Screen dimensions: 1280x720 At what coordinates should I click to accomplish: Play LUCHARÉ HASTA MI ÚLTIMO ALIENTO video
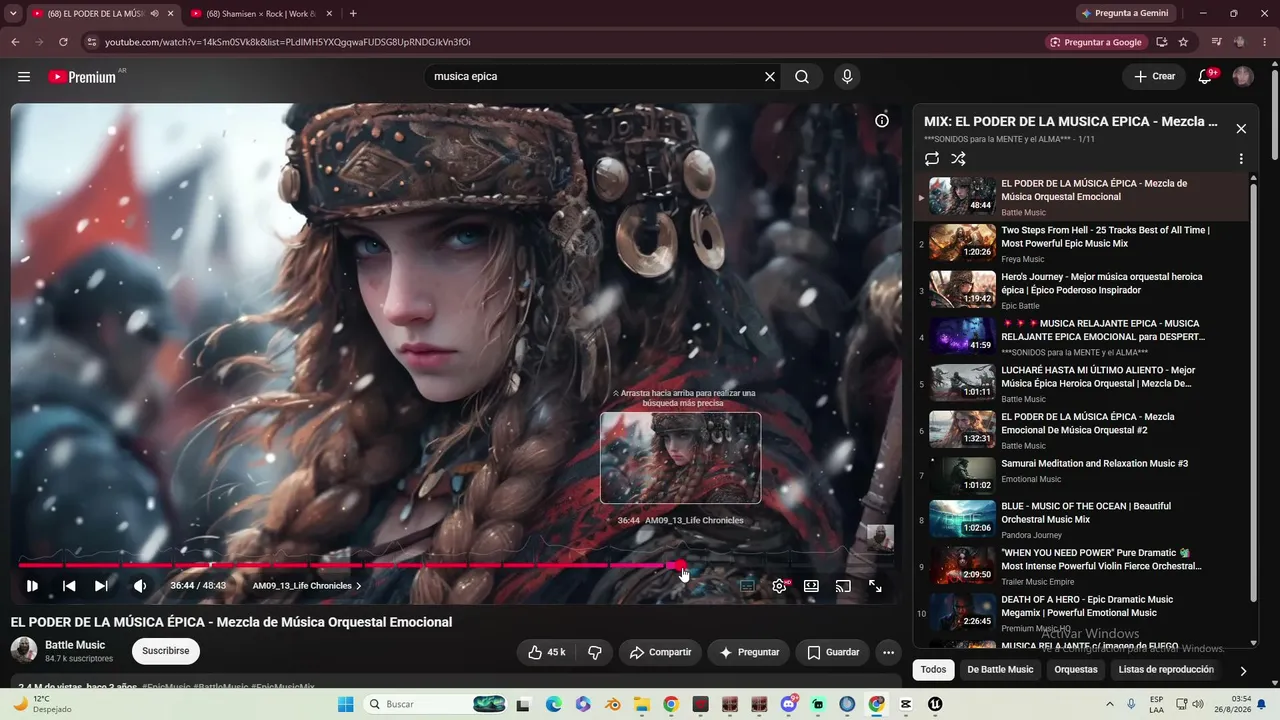pos(1083,384)
